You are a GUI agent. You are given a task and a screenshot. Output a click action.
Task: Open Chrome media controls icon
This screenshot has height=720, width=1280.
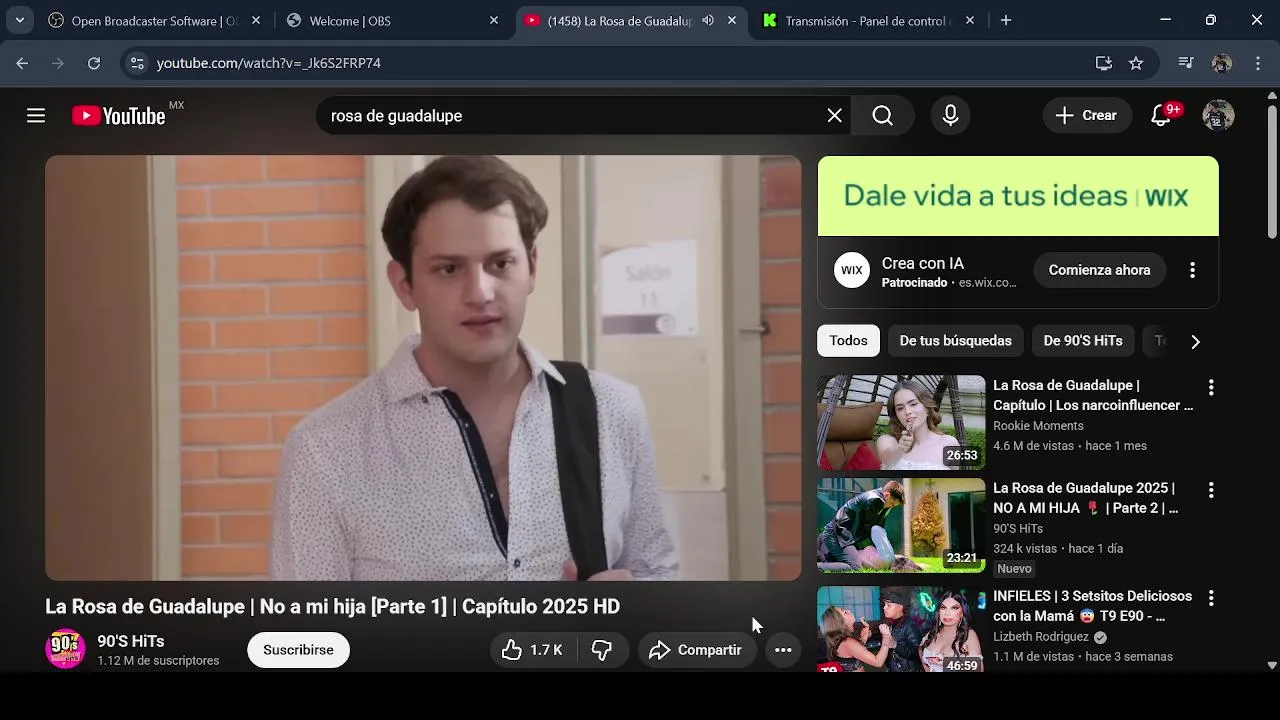coord(1186,63)
